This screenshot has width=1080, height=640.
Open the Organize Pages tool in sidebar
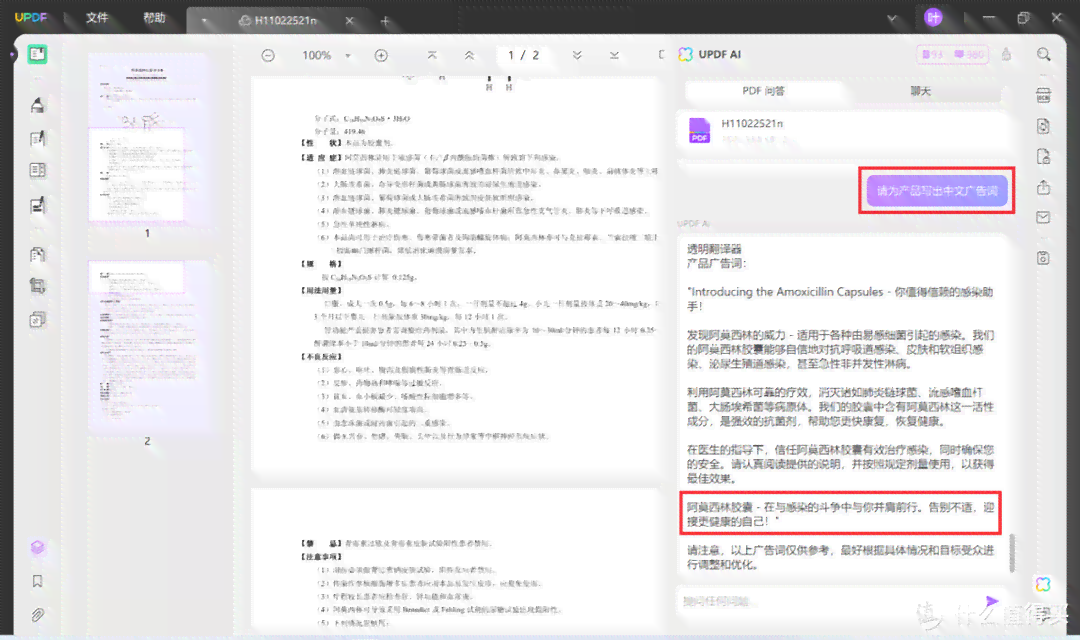coord(37,170)
